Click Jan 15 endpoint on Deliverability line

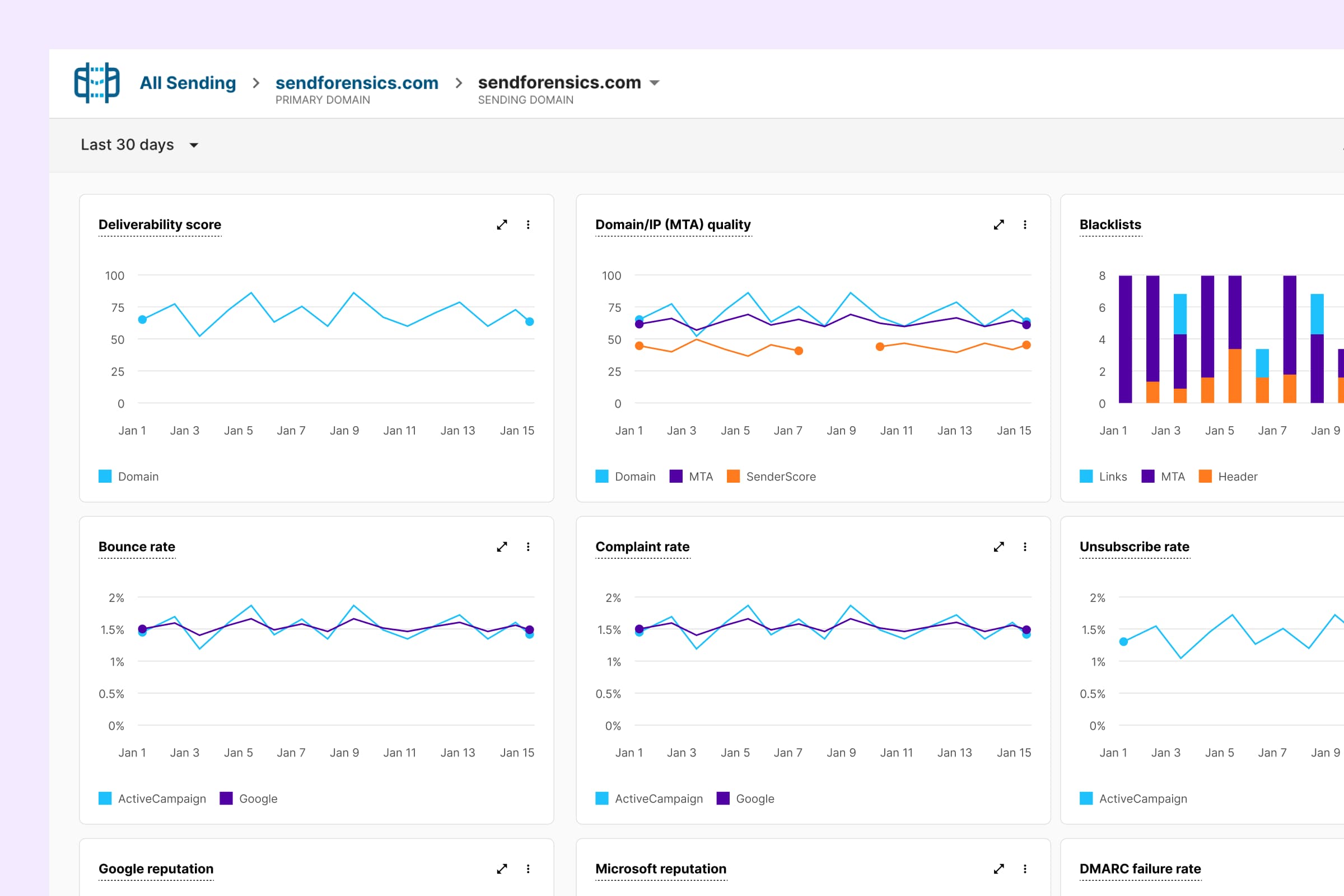click(x=530, y=321)
